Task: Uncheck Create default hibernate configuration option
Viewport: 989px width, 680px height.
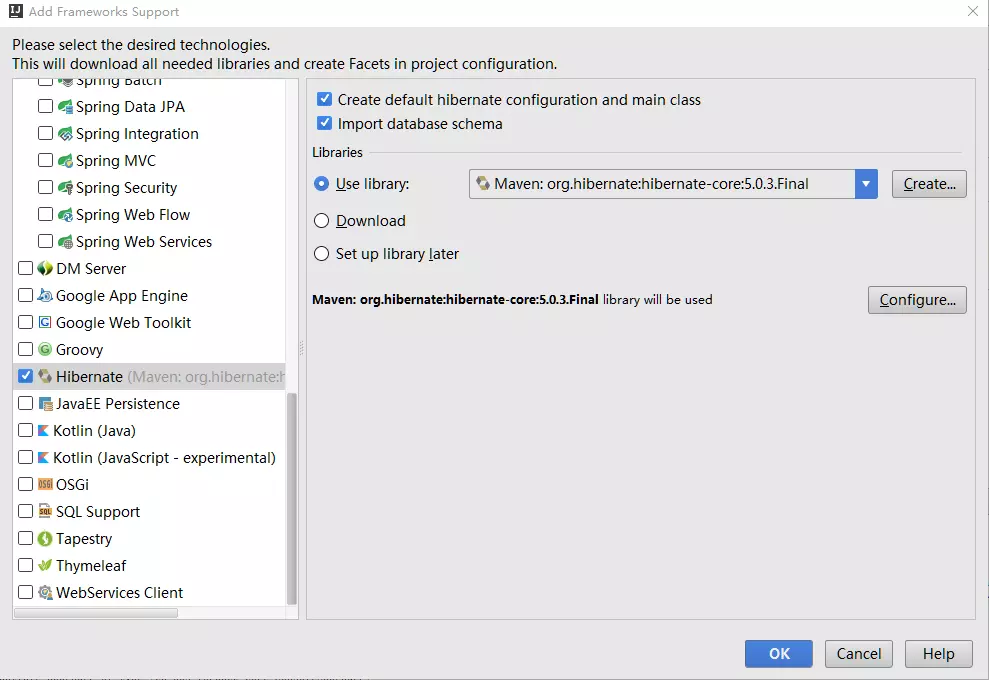Action: [324, 100]
